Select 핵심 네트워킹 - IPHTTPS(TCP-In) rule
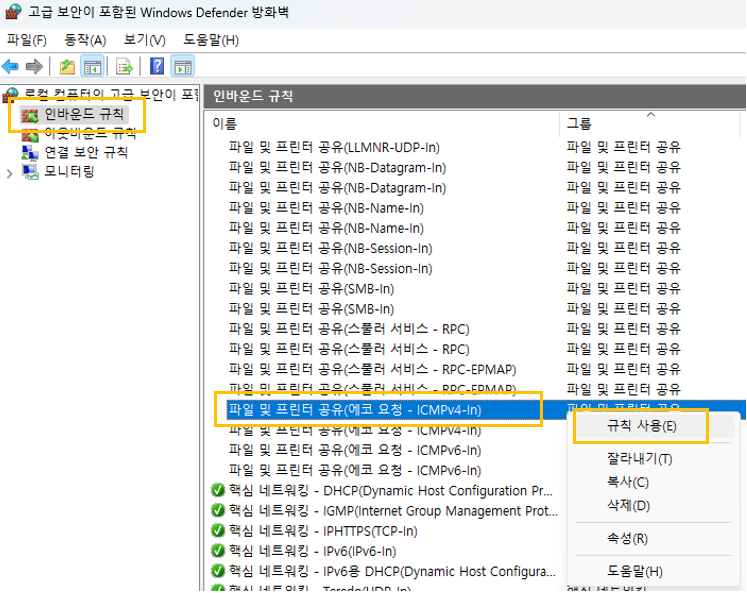 [323, 531]
